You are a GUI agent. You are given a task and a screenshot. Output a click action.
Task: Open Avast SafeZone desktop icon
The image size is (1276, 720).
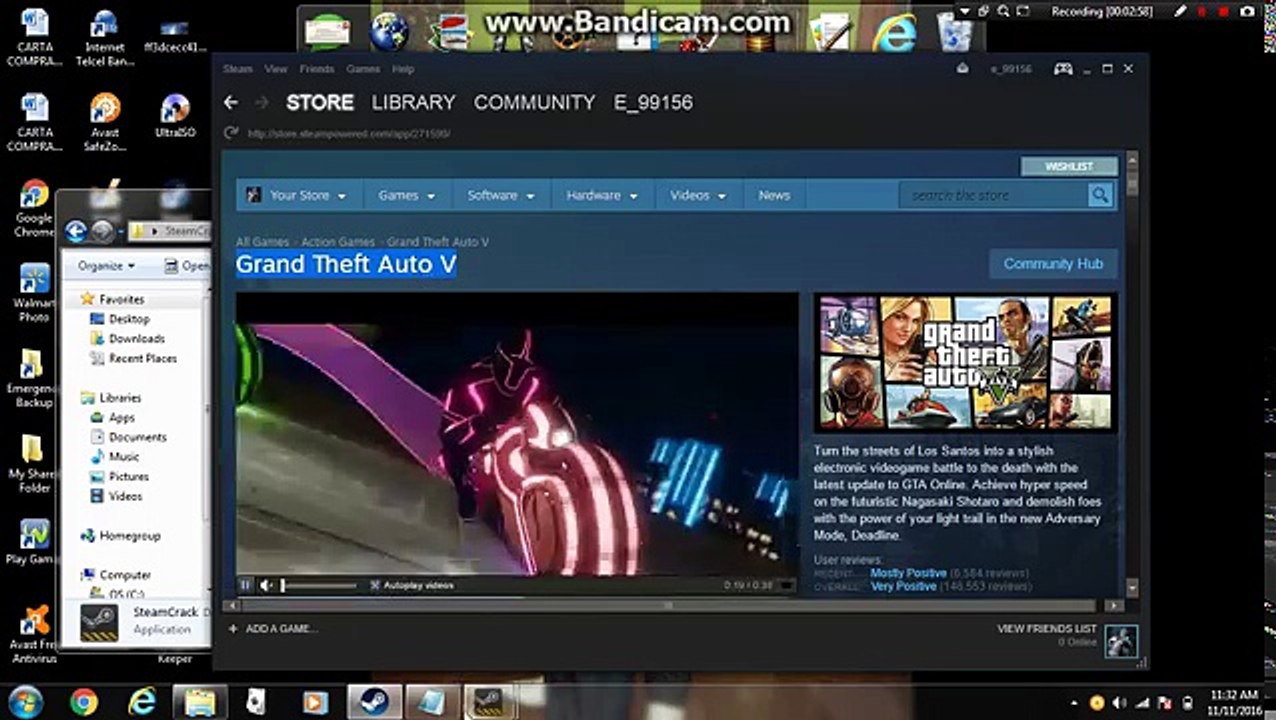[x=104, y=121]
